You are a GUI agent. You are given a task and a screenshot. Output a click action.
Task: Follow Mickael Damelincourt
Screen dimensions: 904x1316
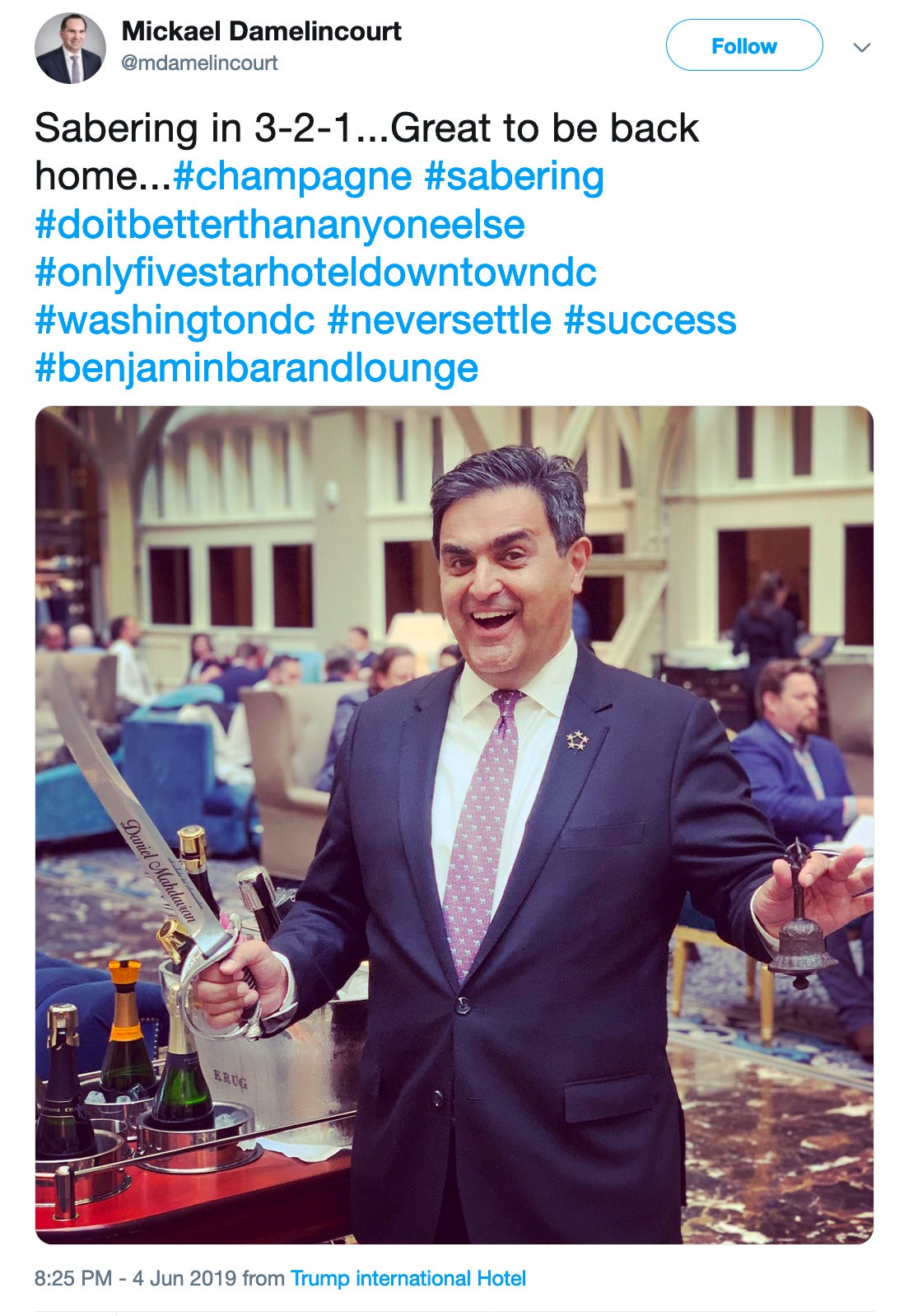[743, 45]
